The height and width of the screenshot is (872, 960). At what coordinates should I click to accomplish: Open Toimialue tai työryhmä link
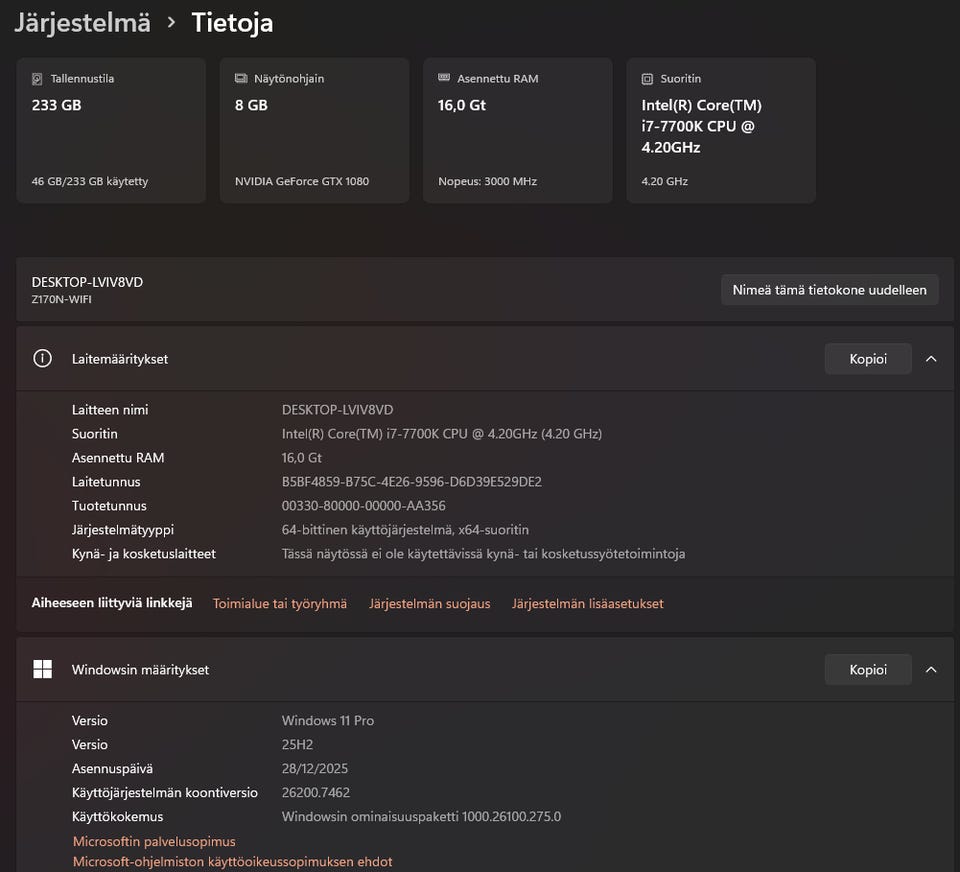[280, 603]
